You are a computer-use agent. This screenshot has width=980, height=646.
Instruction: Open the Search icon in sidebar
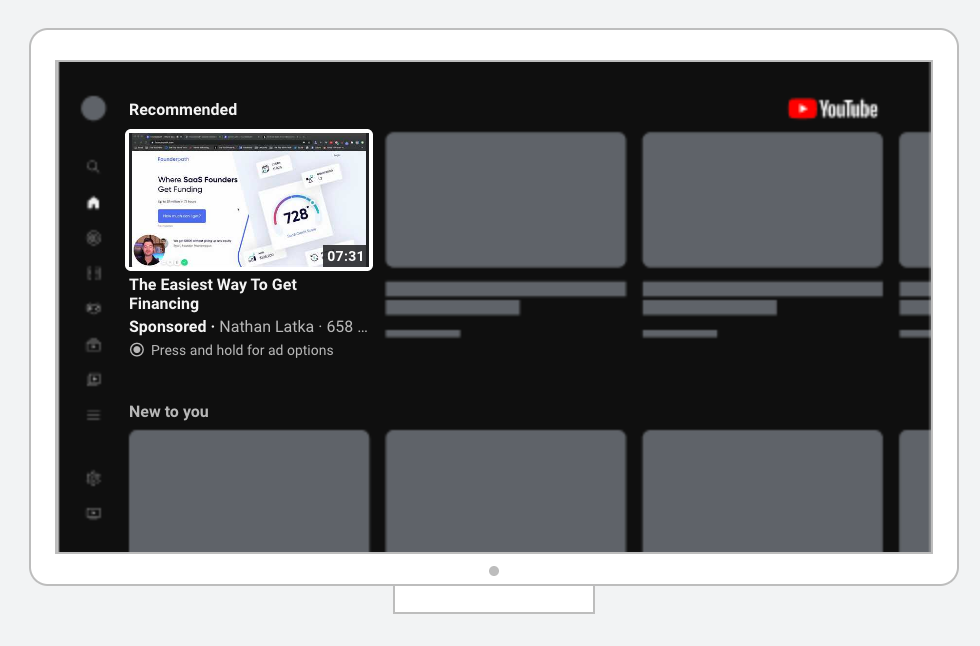point(93,166)
